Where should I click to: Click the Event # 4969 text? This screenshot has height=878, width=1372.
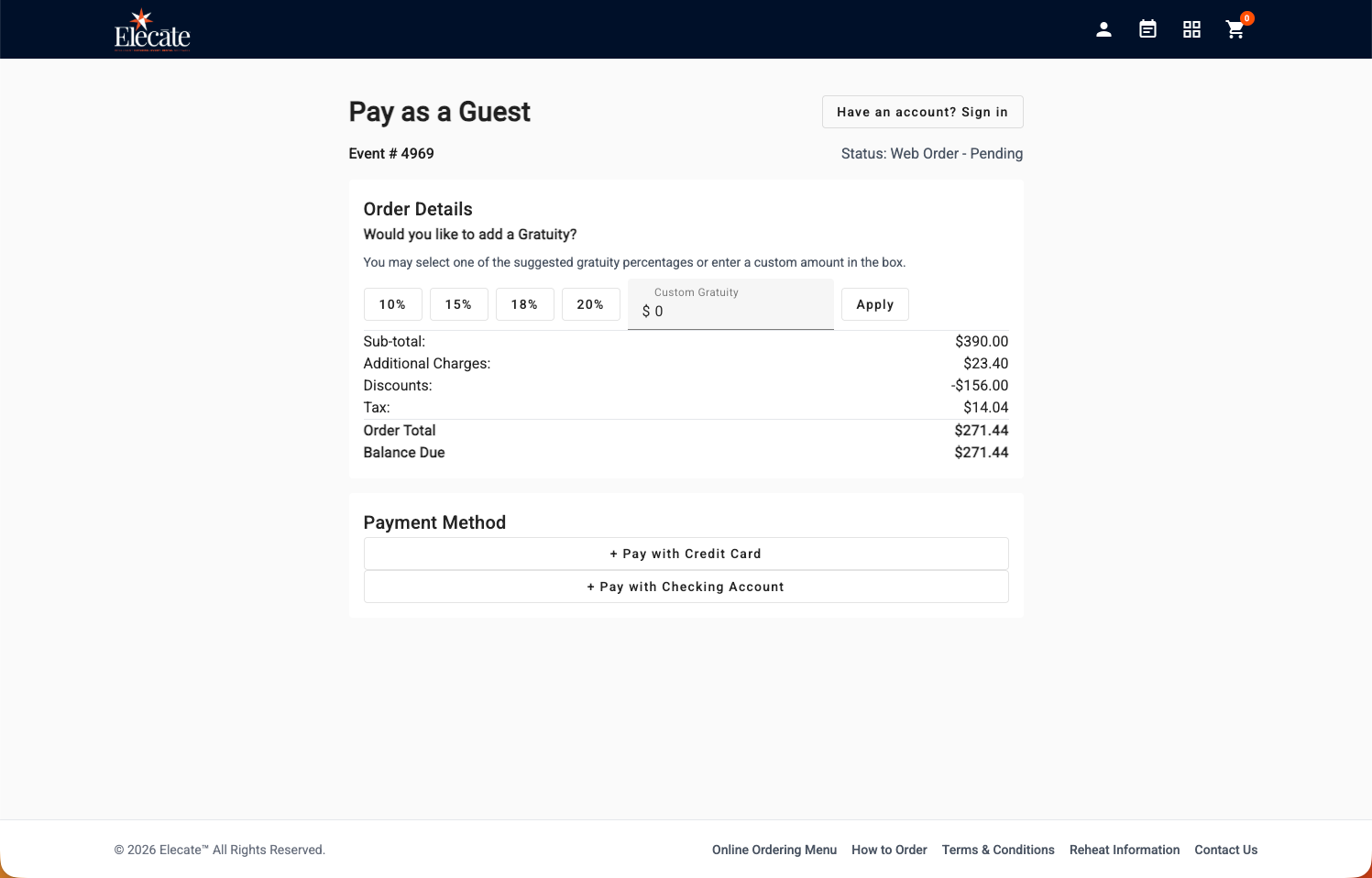pyautogui.click(x=391, y=153)
